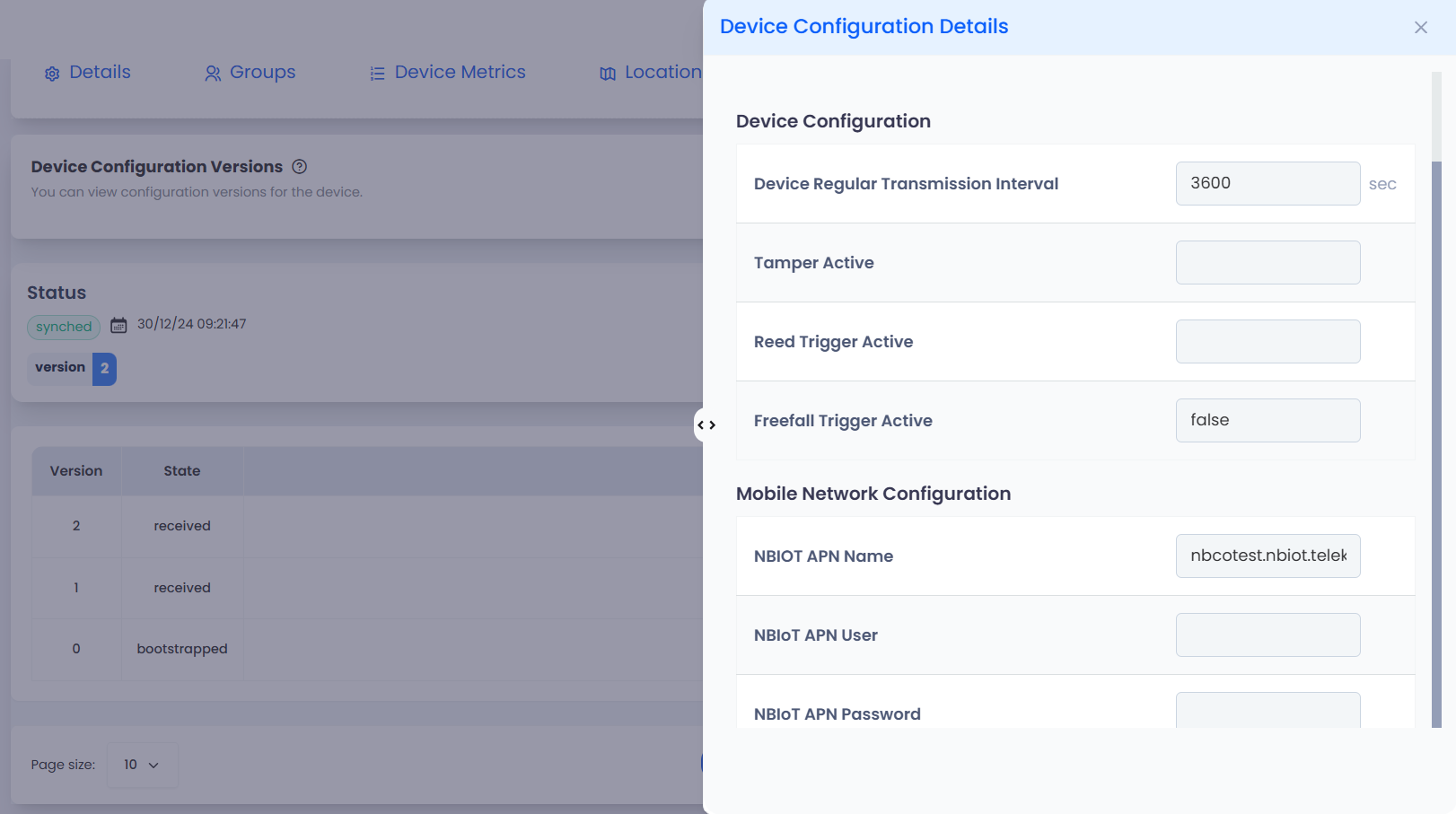Open the Page size dropdown

coord(142,765)
